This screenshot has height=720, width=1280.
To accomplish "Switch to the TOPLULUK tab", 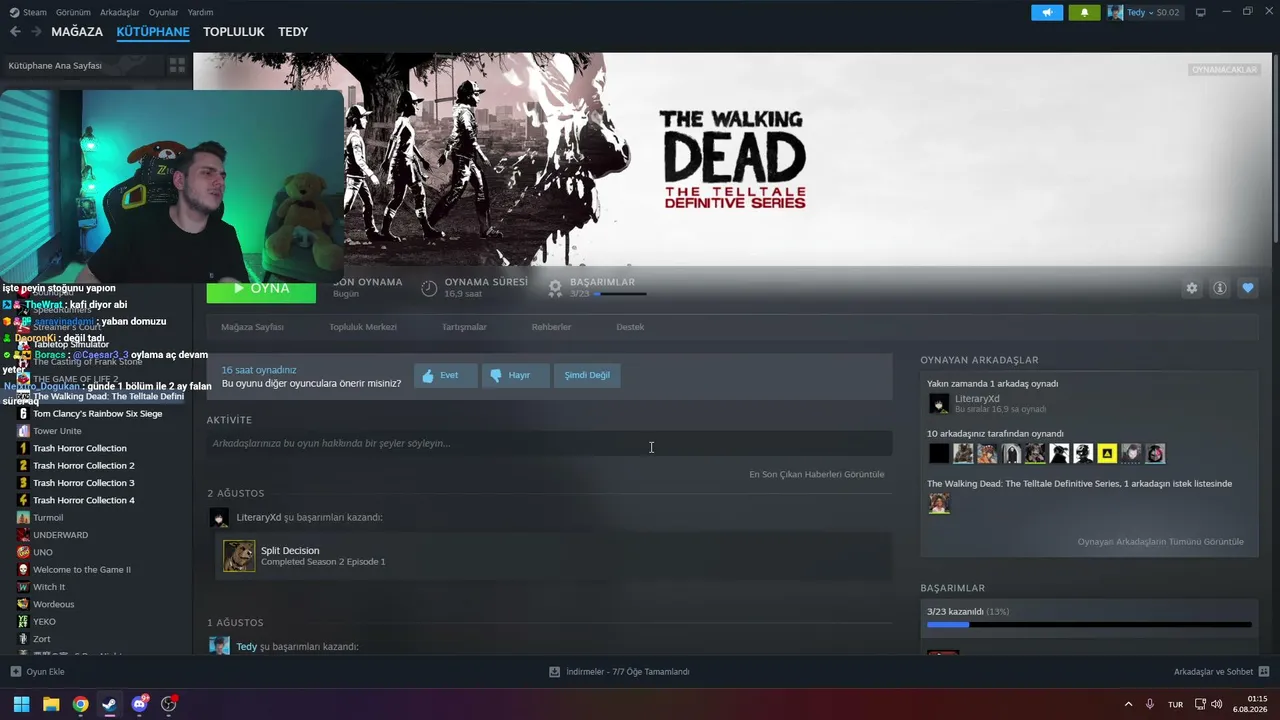I will 234,32.
